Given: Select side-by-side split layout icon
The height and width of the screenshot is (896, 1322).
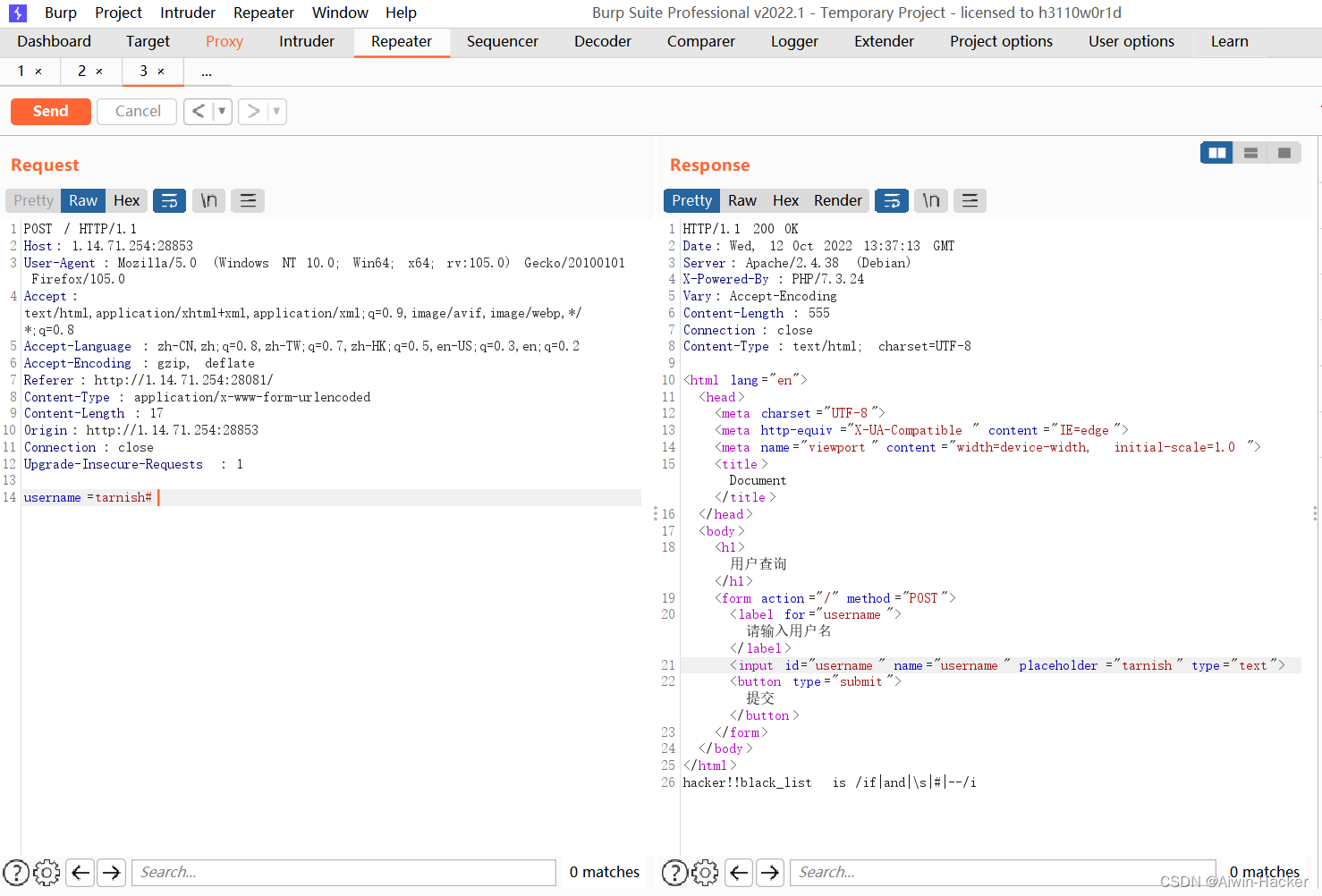Looking at the screenshot, I should 1216,153.
